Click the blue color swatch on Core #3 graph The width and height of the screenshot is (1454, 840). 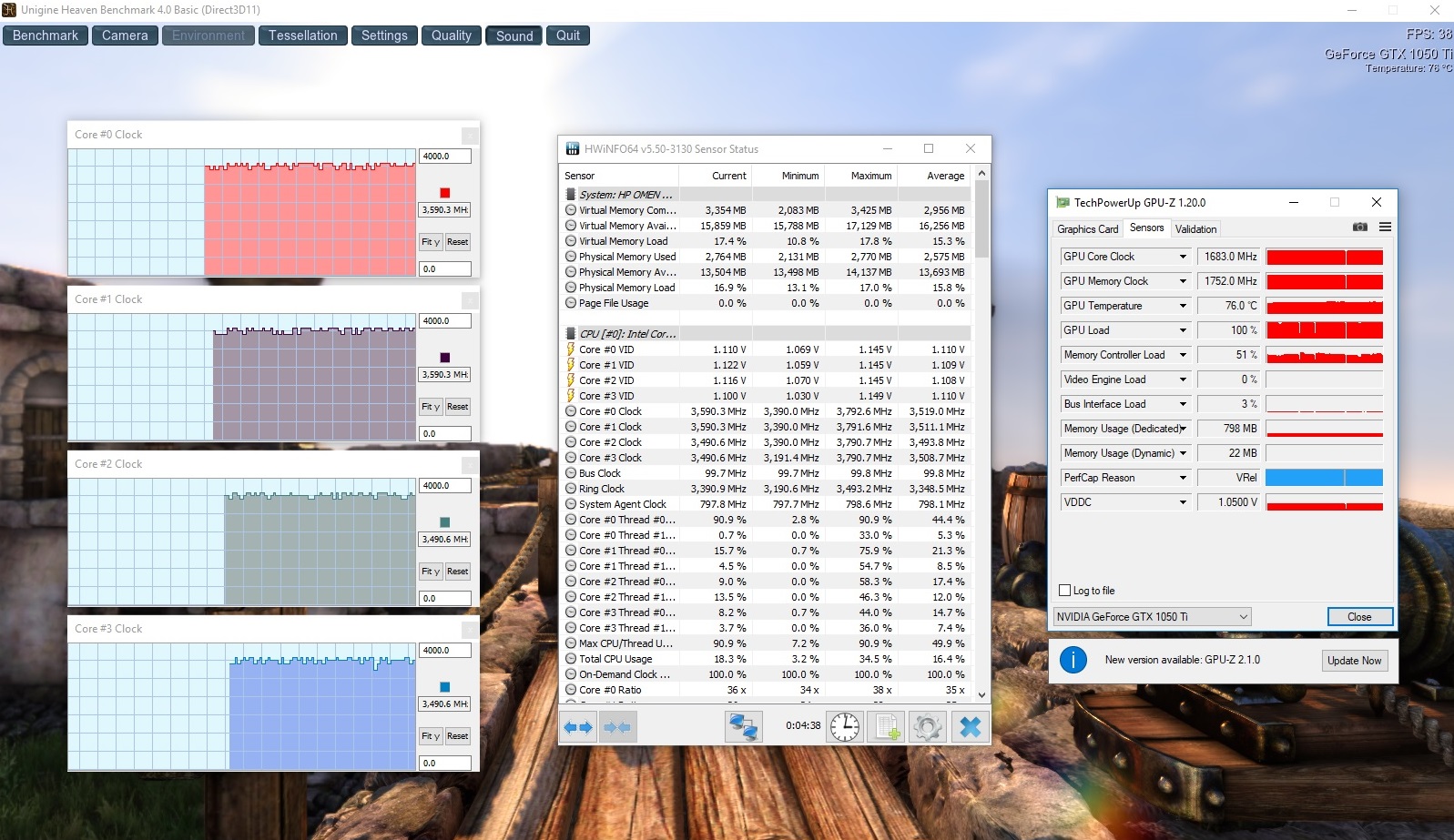click(x=444, y=687)
